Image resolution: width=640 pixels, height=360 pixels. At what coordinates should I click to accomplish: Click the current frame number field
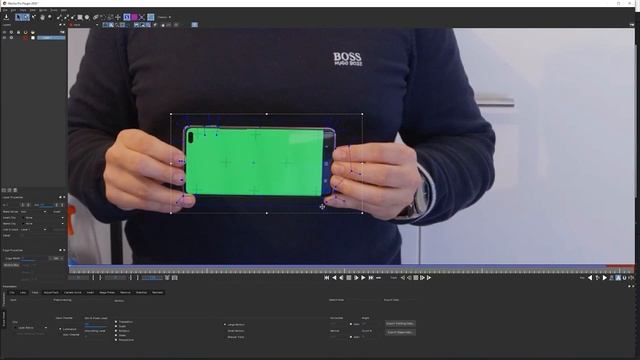coord(115,278)
